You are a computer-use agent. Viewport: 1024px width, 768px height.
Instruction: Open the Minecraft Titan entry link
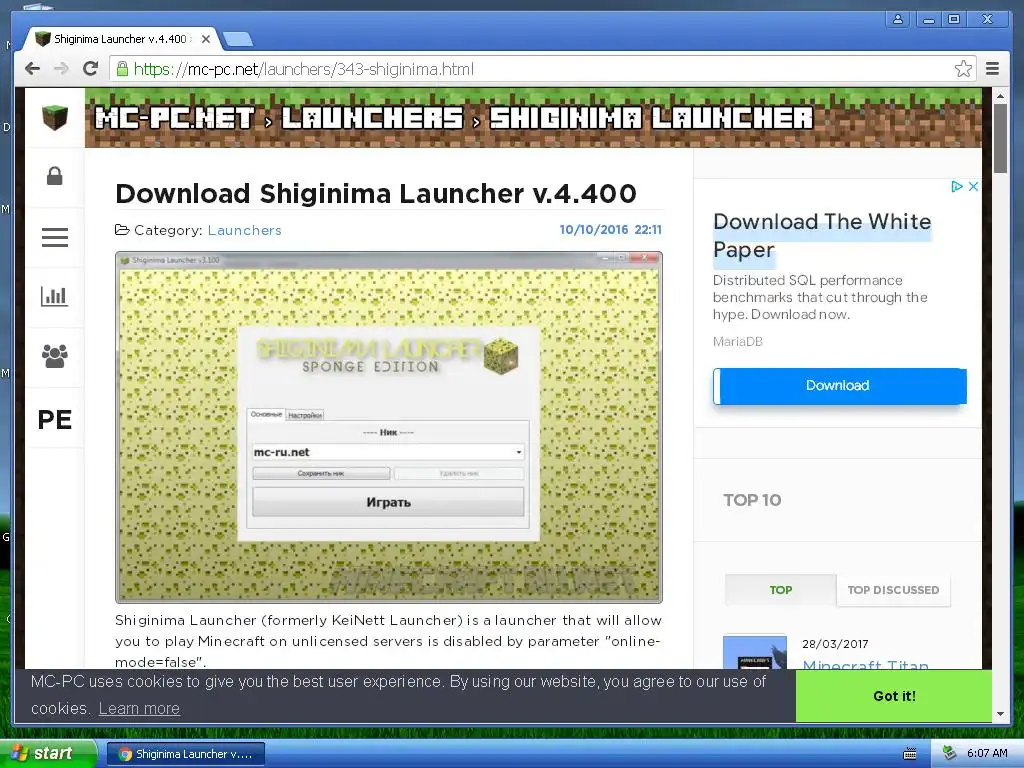[866, 664]
